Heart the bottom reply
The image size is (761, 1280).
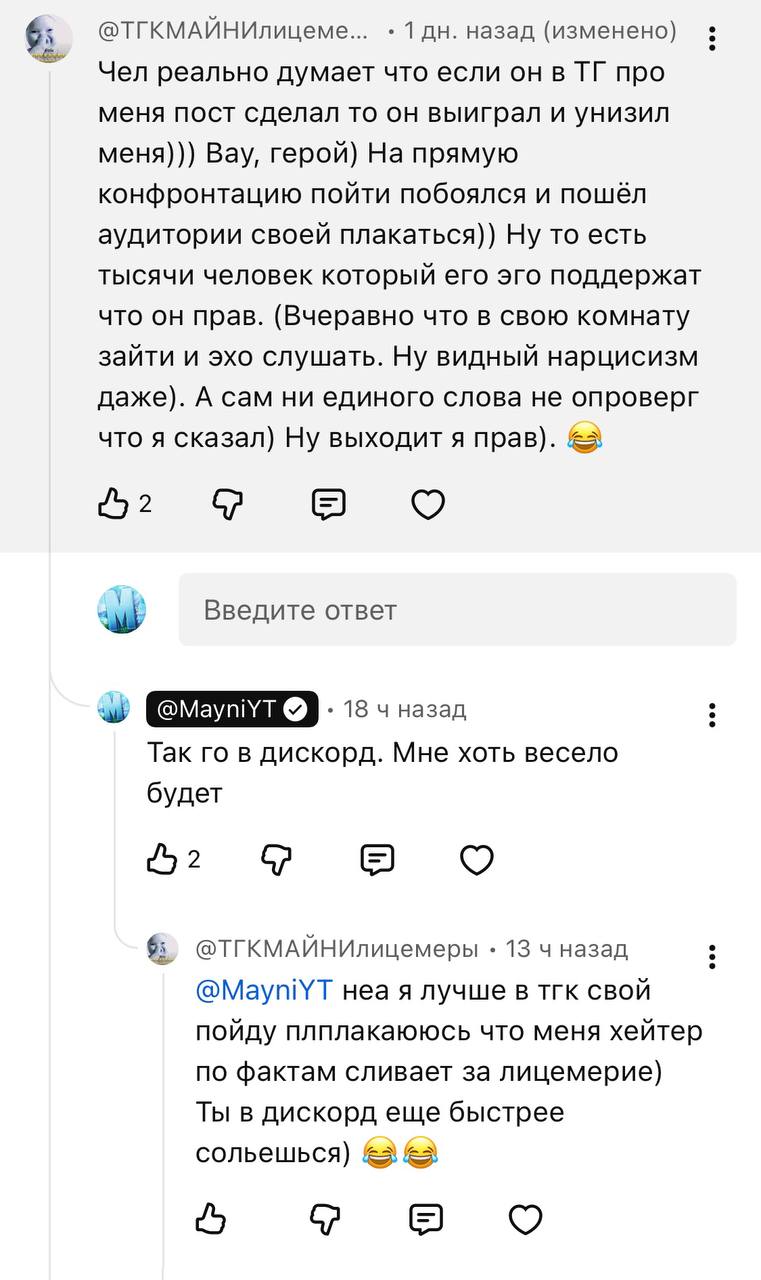[x=525, y=1218]
